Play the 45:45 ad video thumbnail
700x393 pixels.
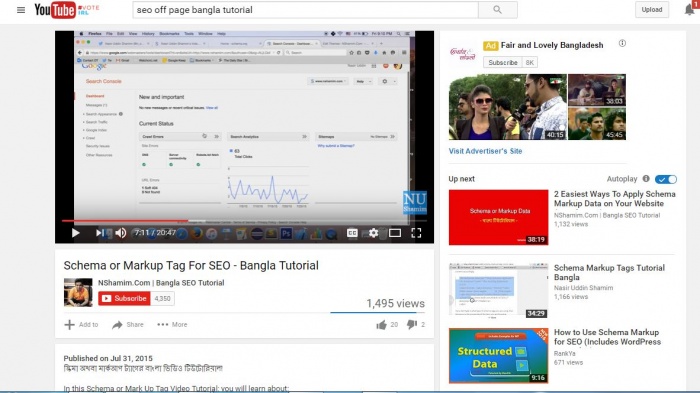(x=597, y=124)
